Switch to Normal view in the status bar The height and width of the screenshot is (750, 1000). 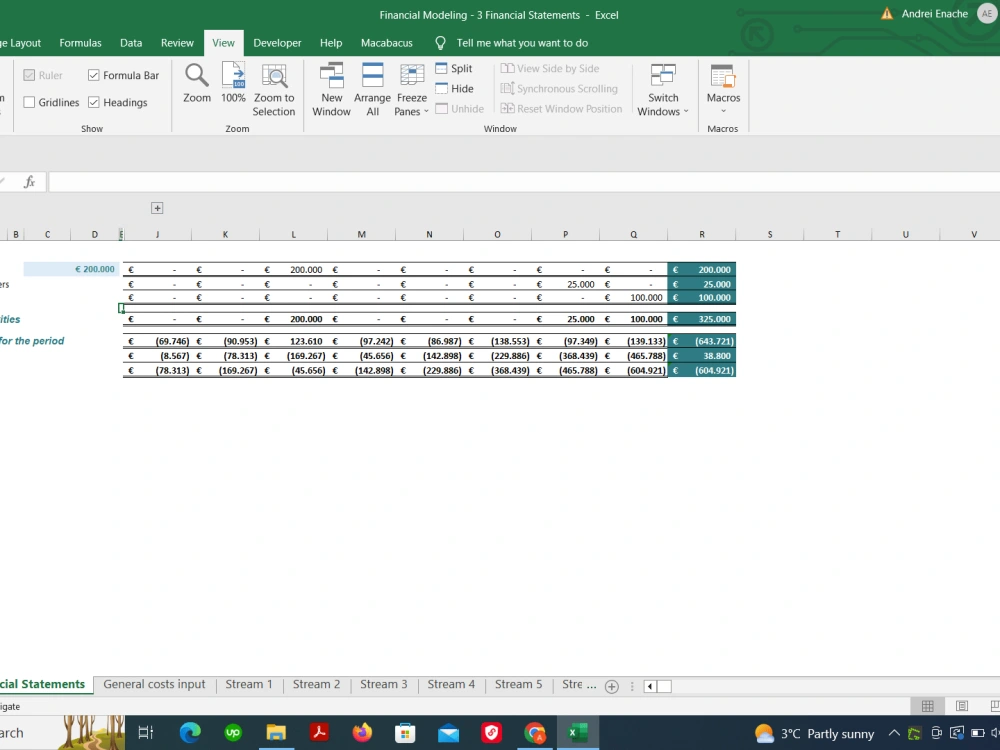coord(928,705)
